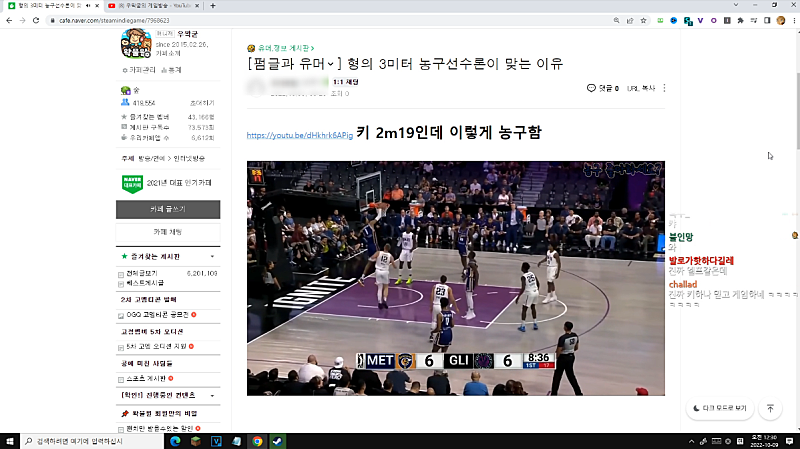Image resolution: width=800 pixels, height=449 pixels.
Task: Open Chrome from the Windows taskbar
Action: pyautogui.click(x=257, y=440)
